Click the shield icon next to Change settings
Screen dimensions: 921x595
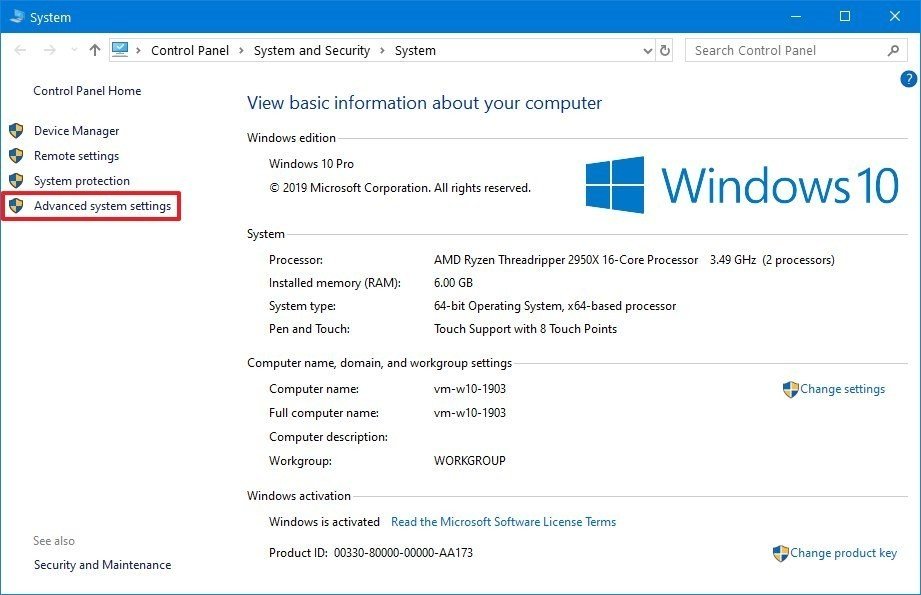(791, 389)
